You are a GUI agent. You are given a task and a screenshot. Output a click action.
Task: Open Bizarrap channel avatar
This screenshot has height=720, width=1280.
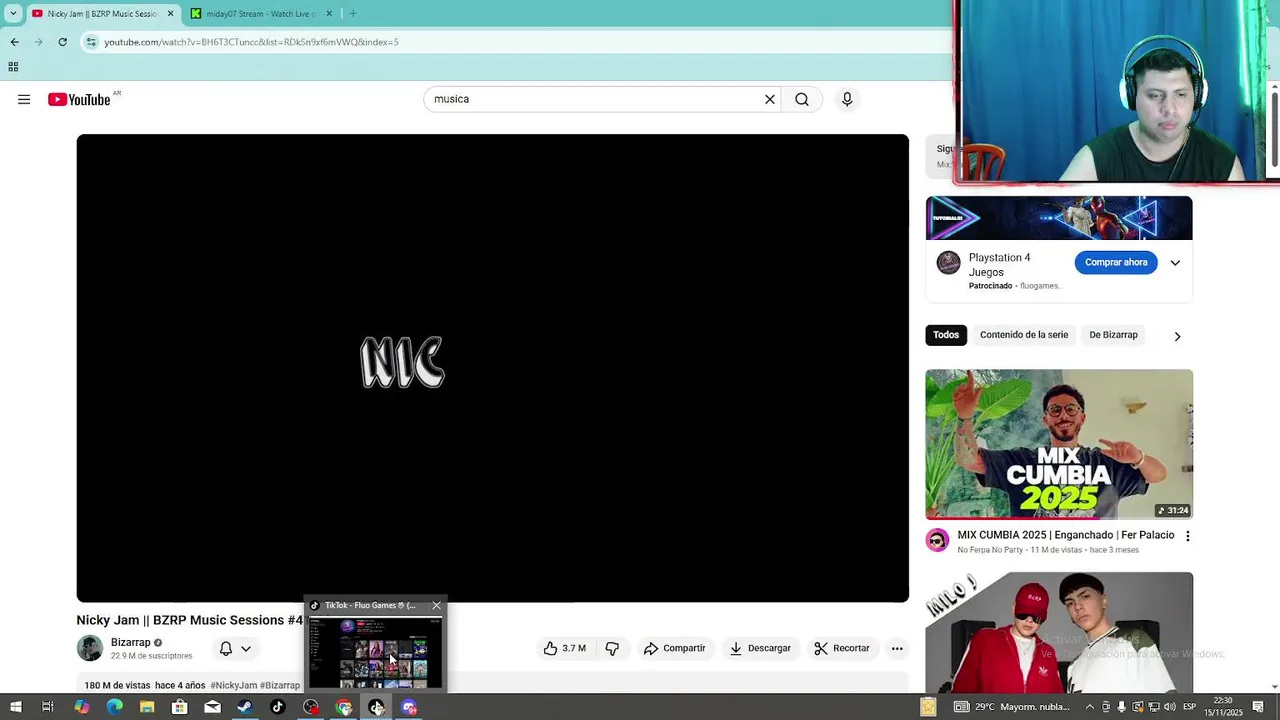point(90,648)
